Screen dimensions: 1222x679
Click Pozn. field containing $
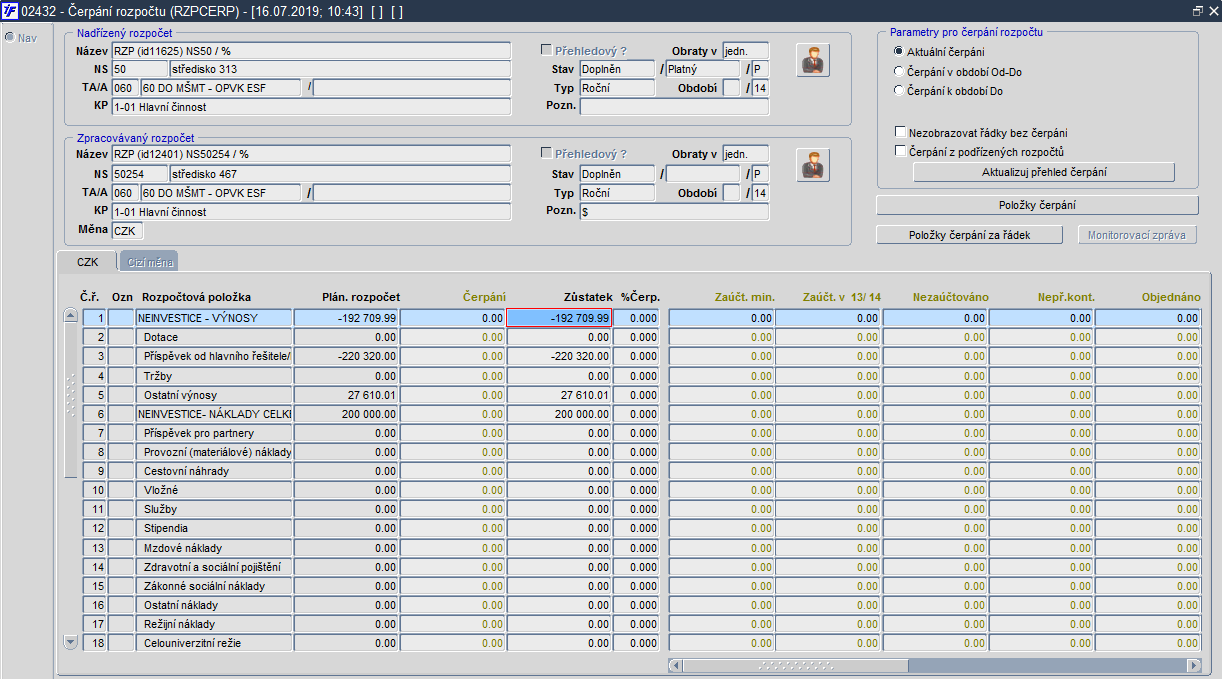point(674,212)
